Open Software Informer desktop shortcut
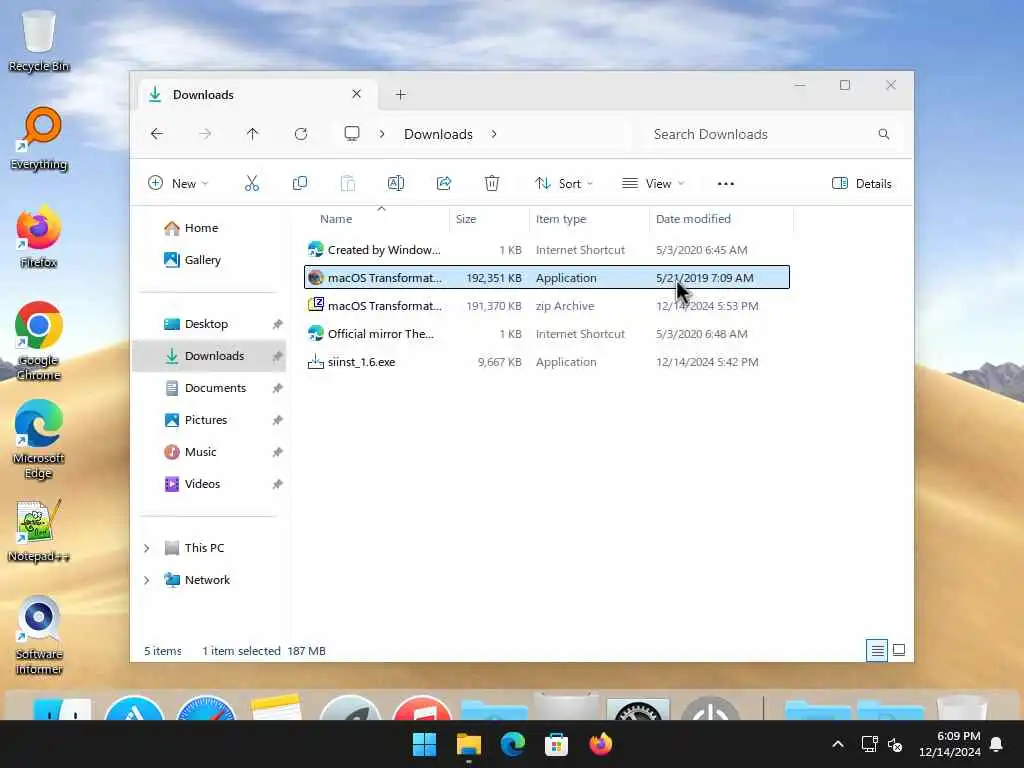This screenshot has width=1024, height=768. coord(39,635)
